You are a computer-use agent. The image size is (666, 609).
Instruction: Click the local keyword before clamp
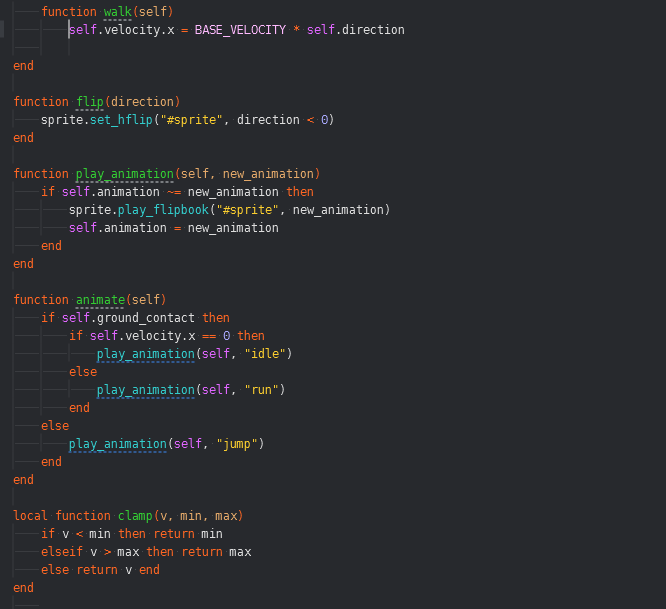pos(31,516)
